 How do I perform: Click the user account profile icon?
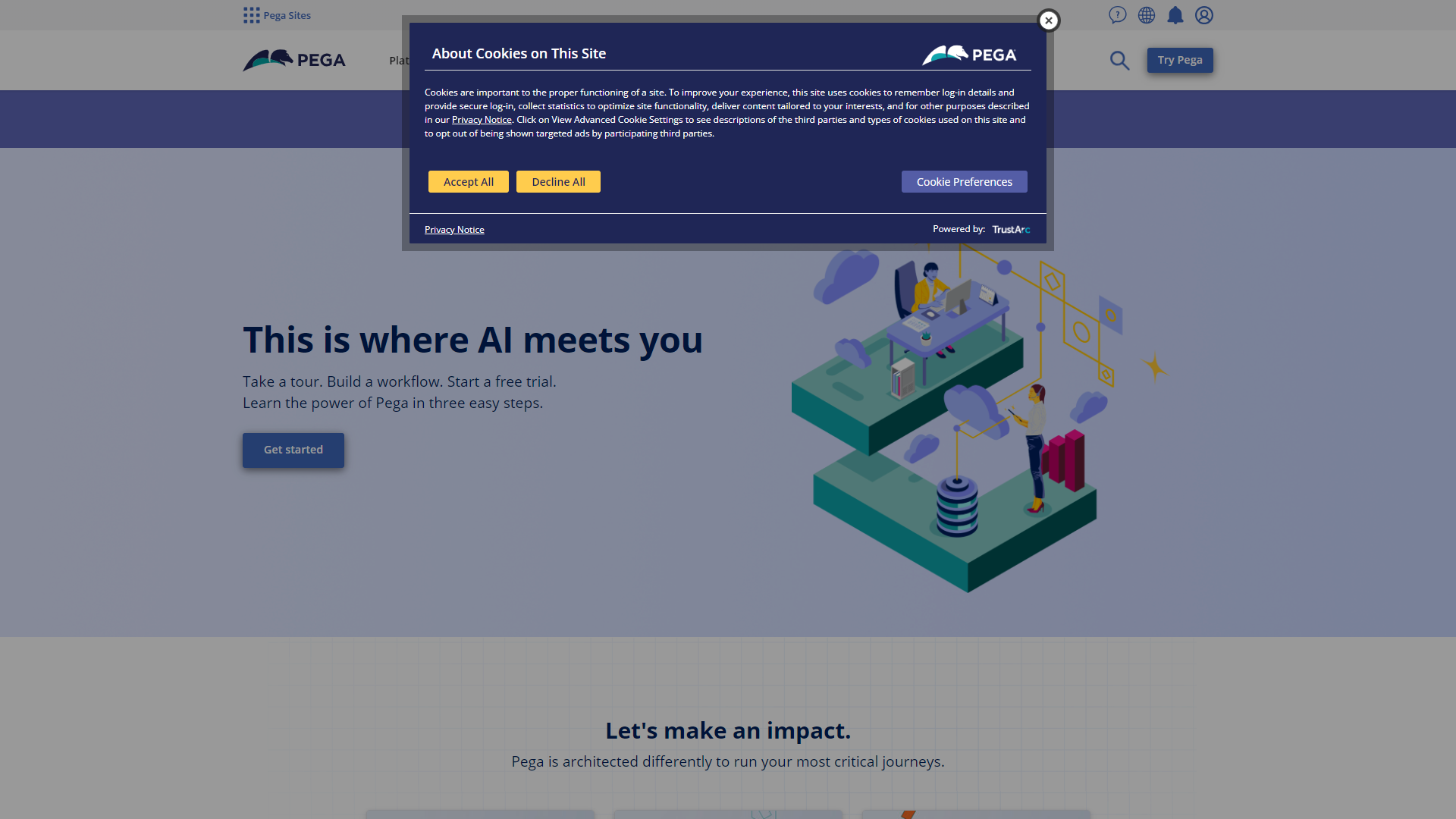click(x=1204, y=15)
